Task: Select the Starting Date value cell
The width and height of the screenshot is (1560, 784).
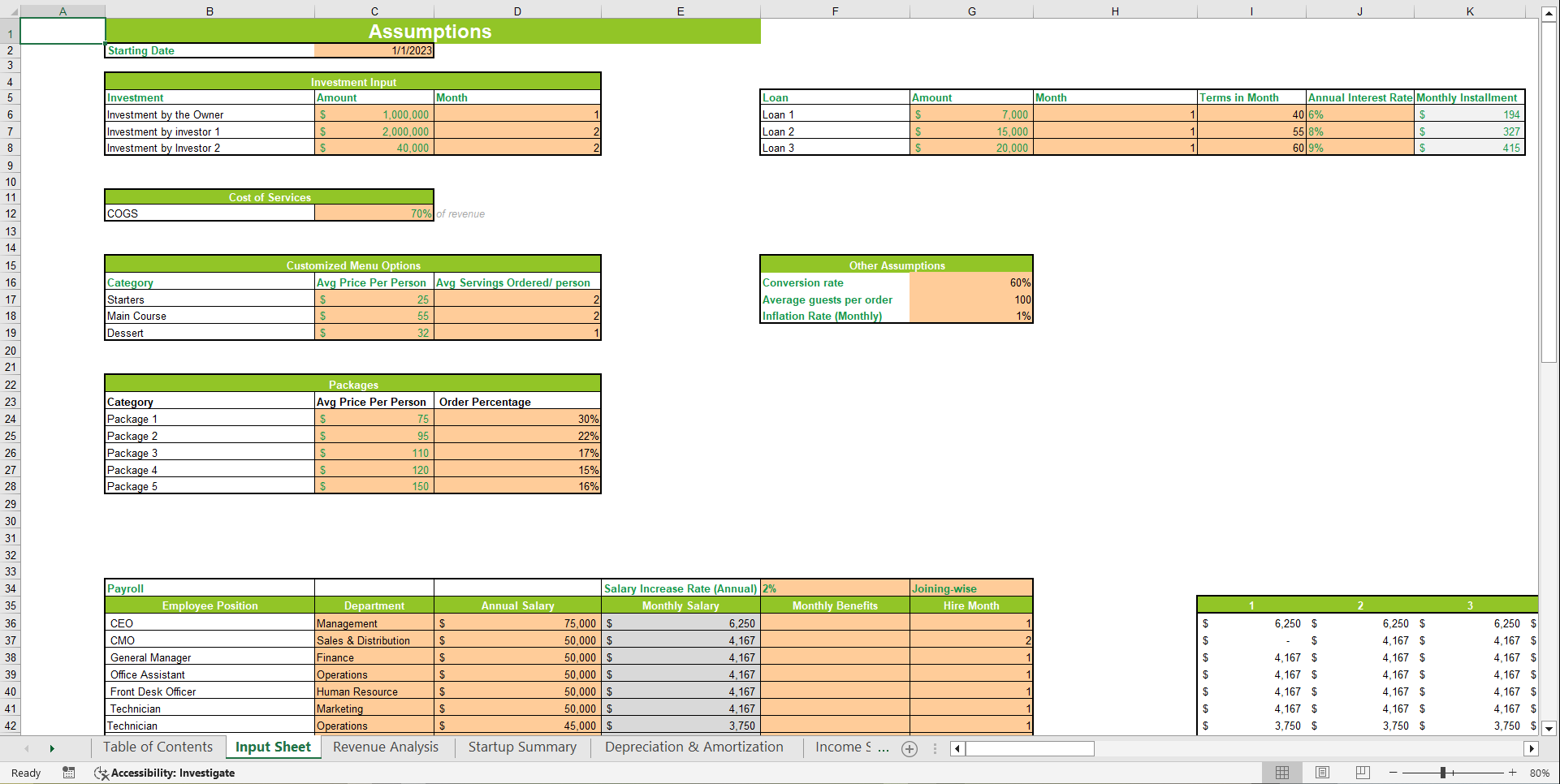Action: click(374, 50)
